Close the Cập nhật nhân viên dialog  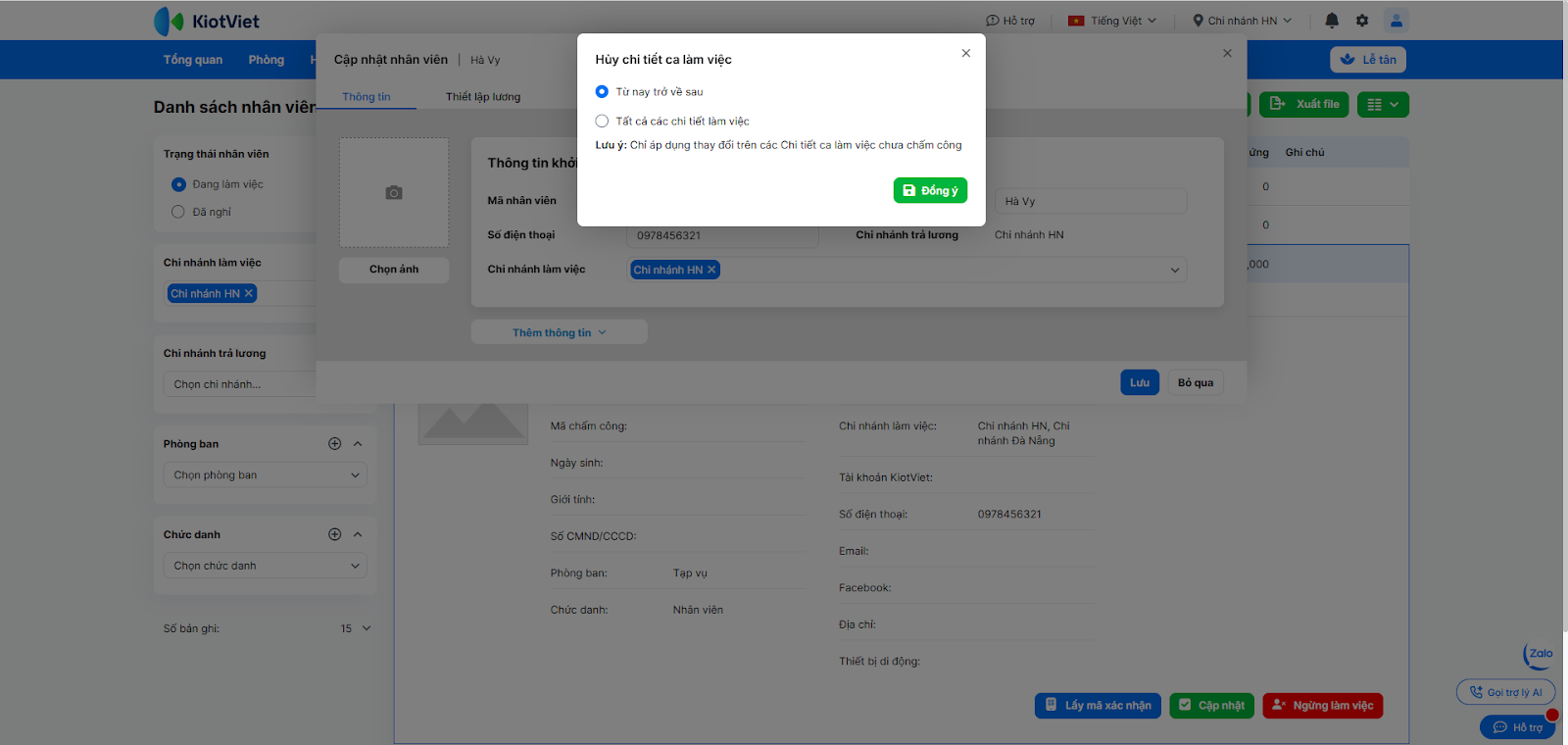(x=1227, y=53)
